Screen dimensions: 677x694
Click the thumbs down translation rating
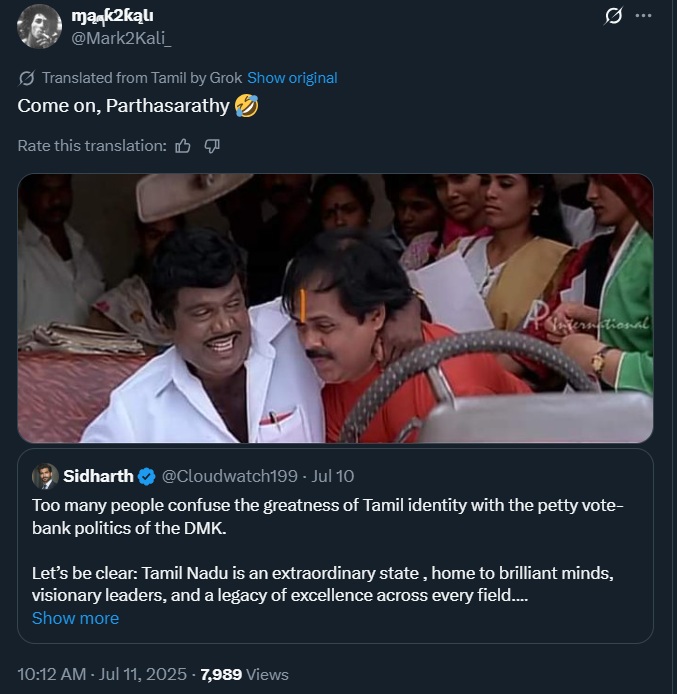[x=212, y=146]
